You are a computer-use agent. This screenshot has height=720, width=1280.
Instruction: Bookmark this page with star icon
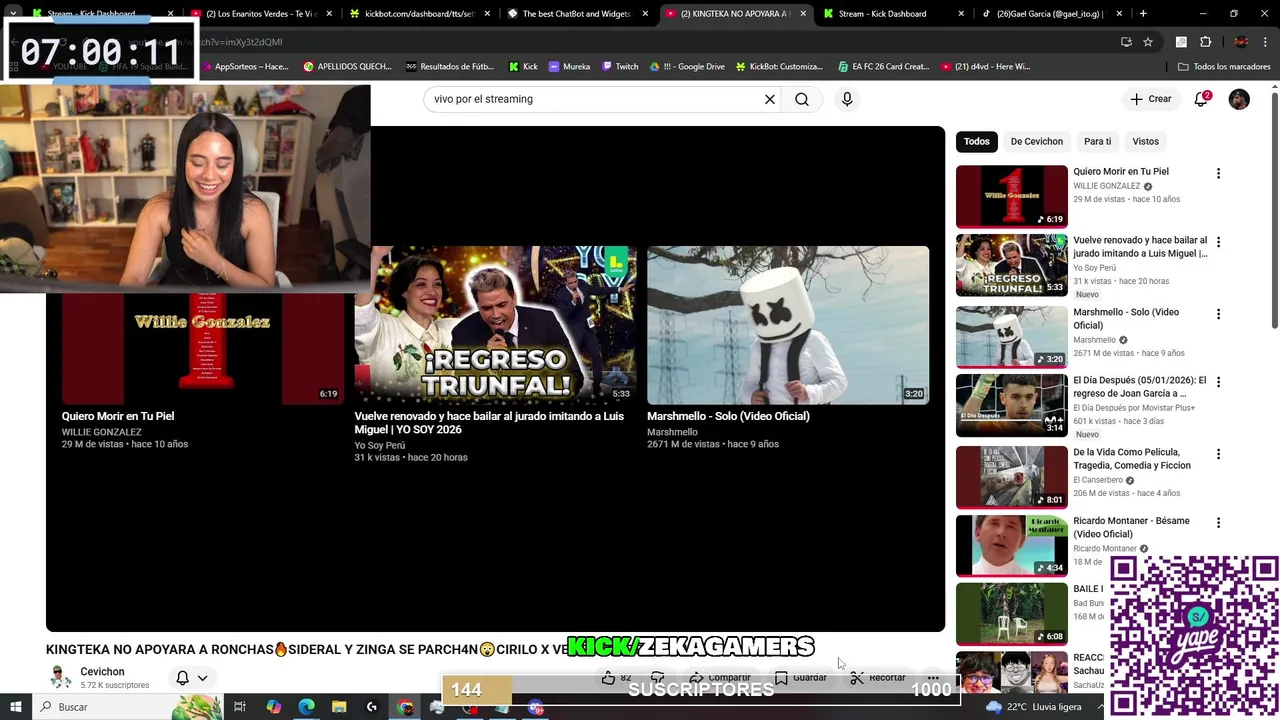(x=1148, y=42)
